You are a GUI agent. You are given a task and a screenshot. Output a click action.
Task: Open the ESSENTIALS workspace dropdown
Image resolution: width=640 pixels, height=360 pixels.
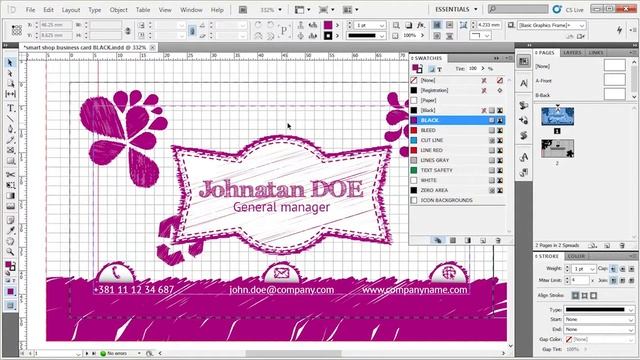click(x=456, y=9)
